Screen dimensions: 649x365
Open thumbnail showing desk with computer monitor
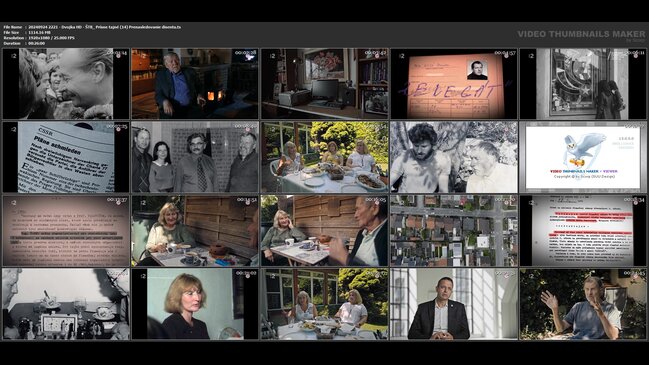324,84
